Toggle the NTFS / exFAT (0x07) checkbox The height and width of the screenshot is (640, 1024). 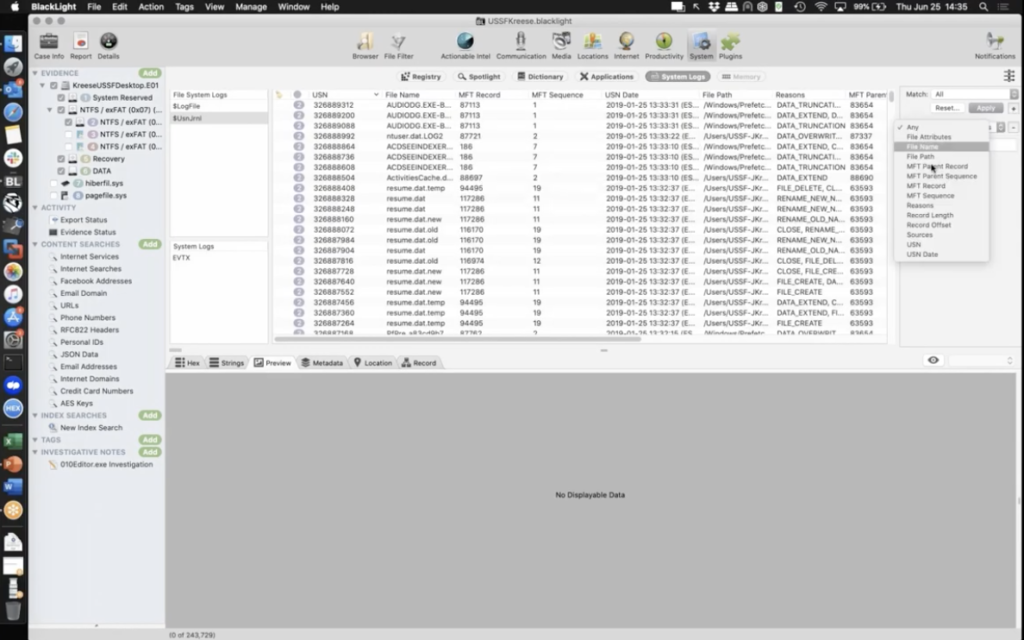point(61,110)
